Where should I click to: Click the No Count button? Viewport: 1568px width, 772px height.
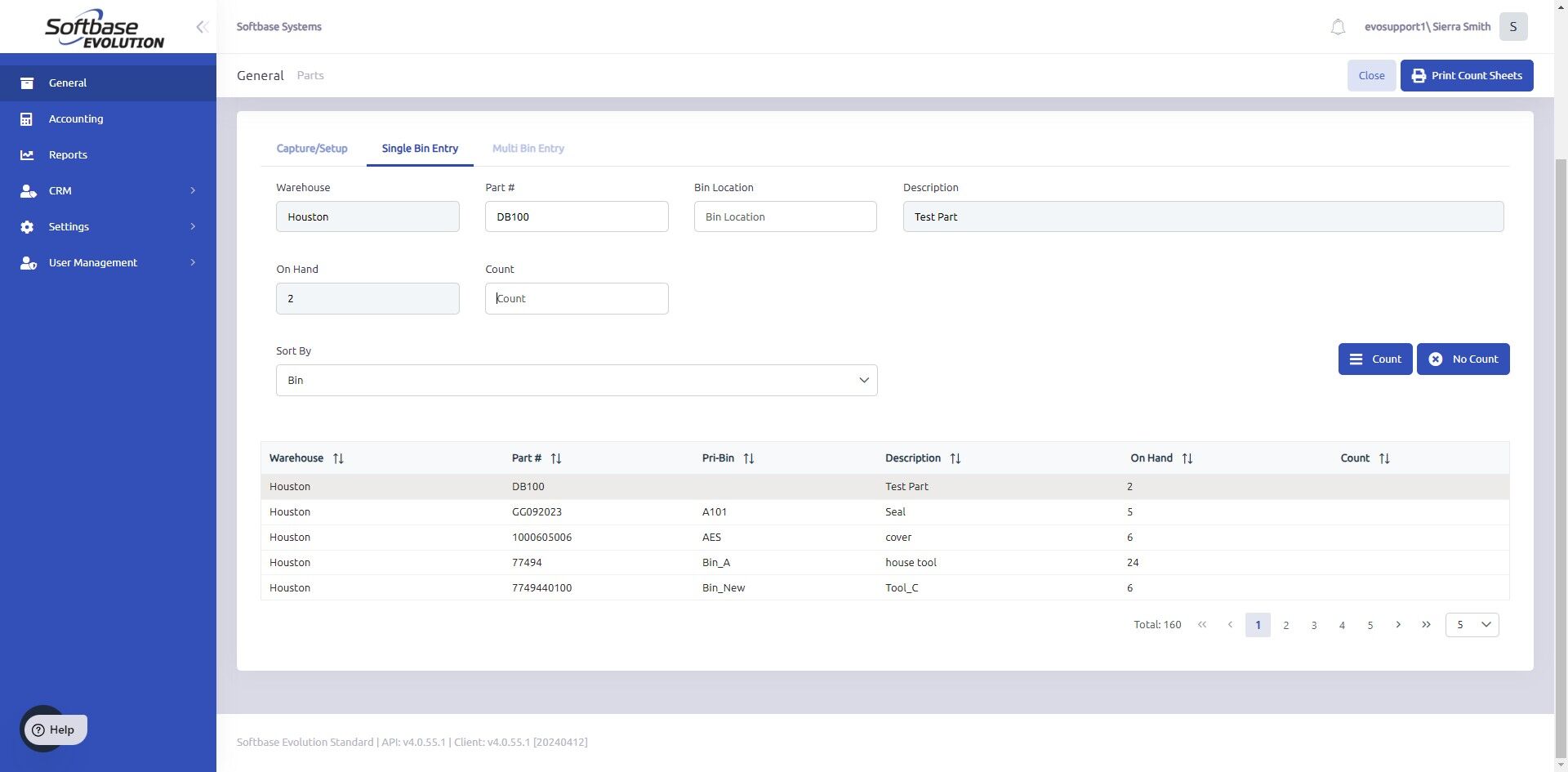[1463, 359]
